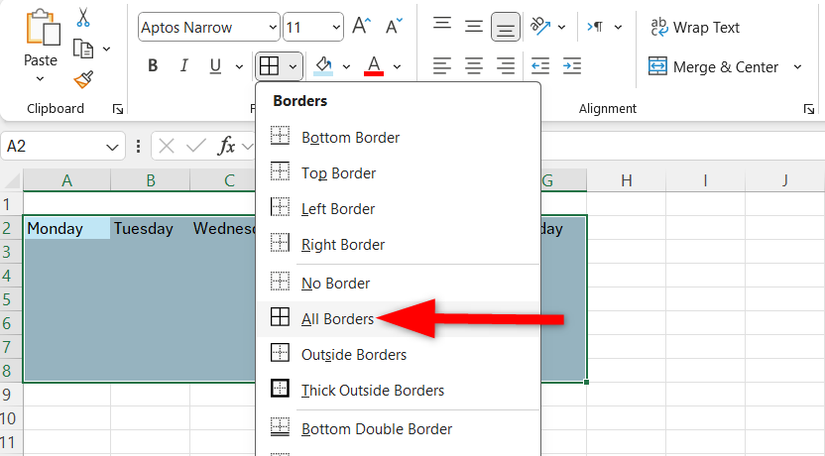
Task: Decrease font size with small A
Action: [x=394, y=26]
